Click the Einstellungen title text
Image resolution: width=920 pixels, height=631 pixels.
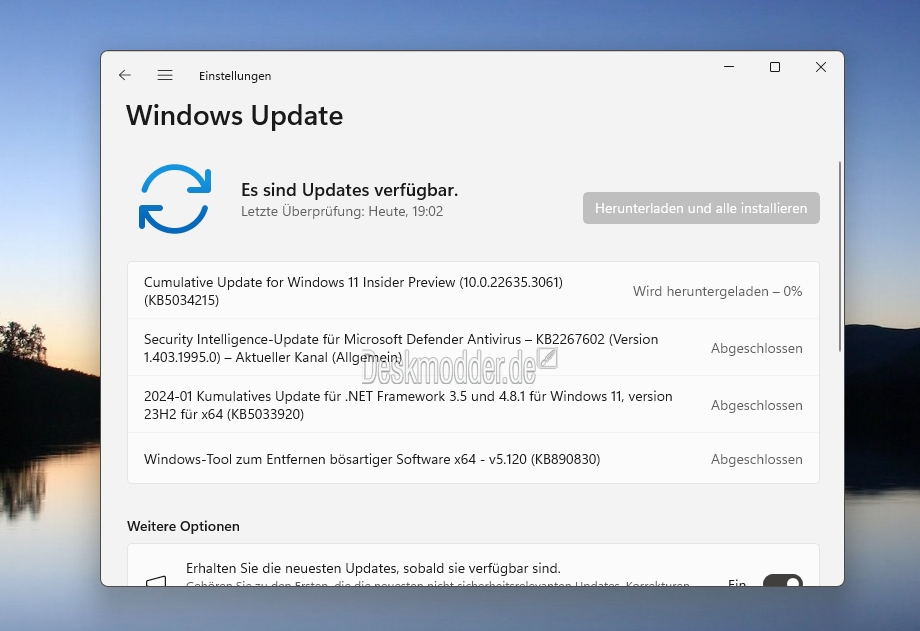coord(235,76)
